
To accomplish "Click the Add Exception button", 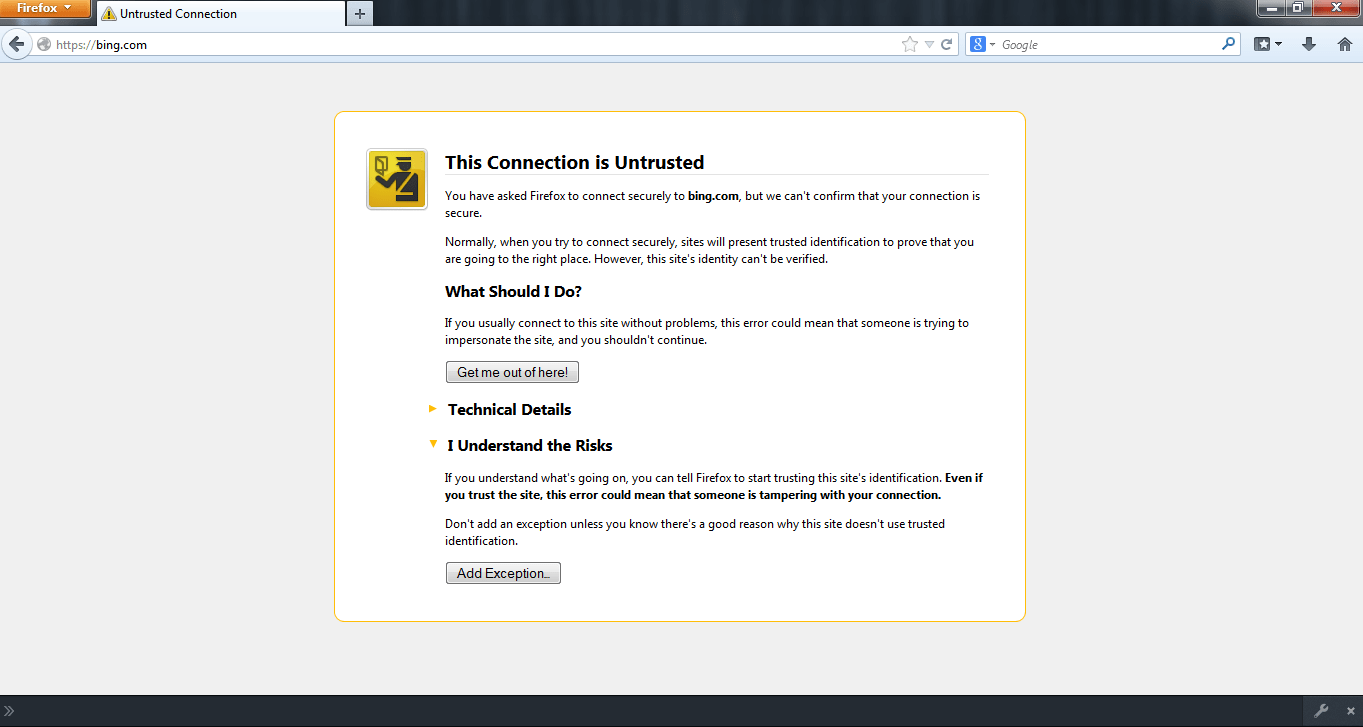I will (x=503, y=573).
